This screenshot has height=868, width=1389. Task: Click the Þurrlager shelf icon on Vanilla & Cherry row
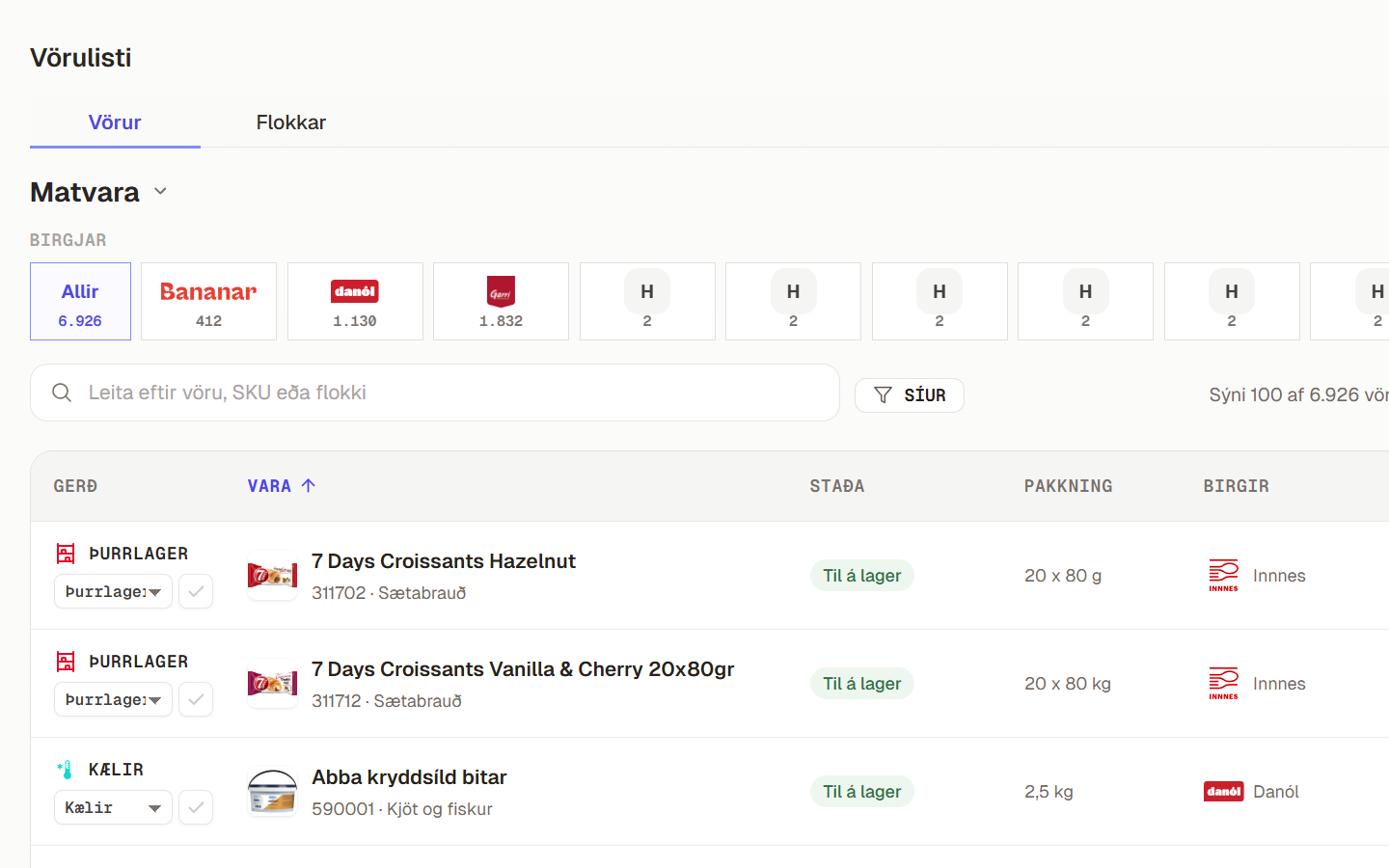[x=66, y=662]
